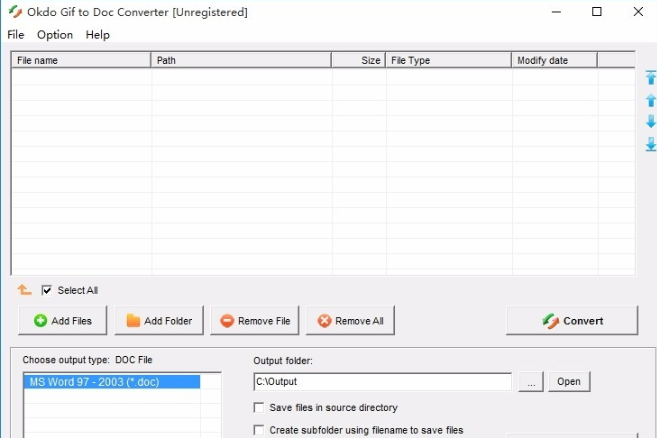Click the move-to-bottom arrow icon
The width and height of the screenshot is (657, 438).
(x=651, y=144)
